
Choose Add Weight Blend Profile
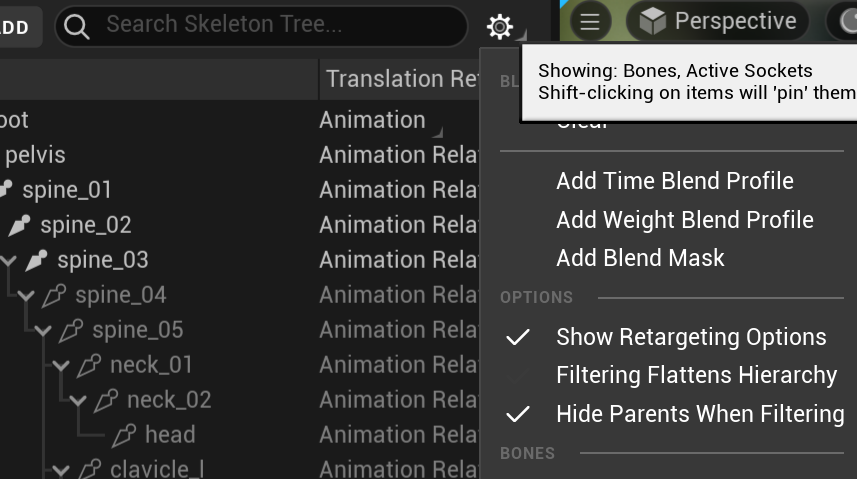click(685, 220)
